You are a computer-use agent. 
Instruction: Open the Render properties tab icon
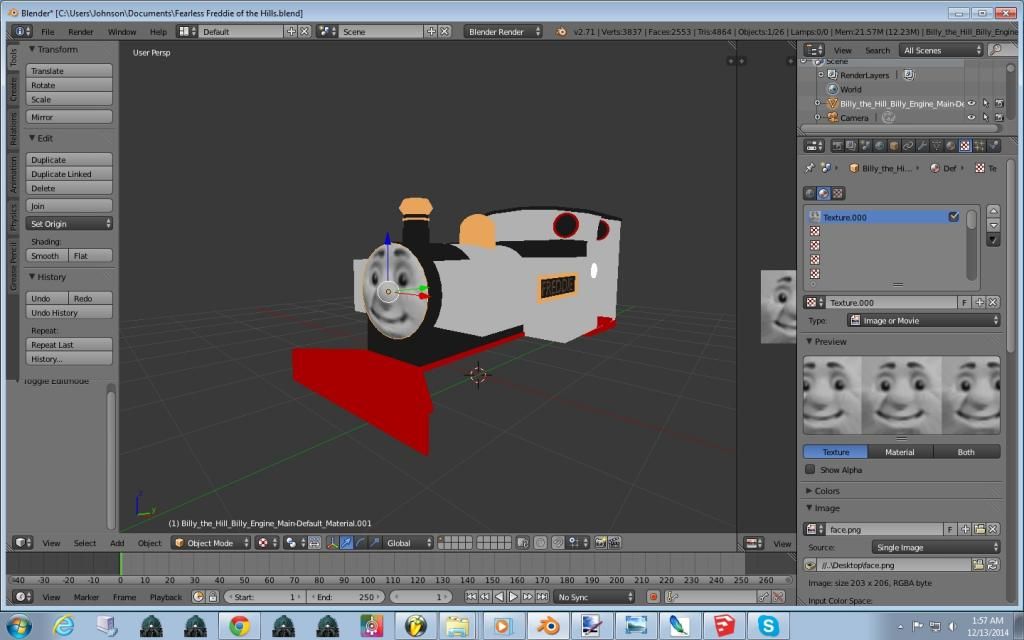coord(836,146)
